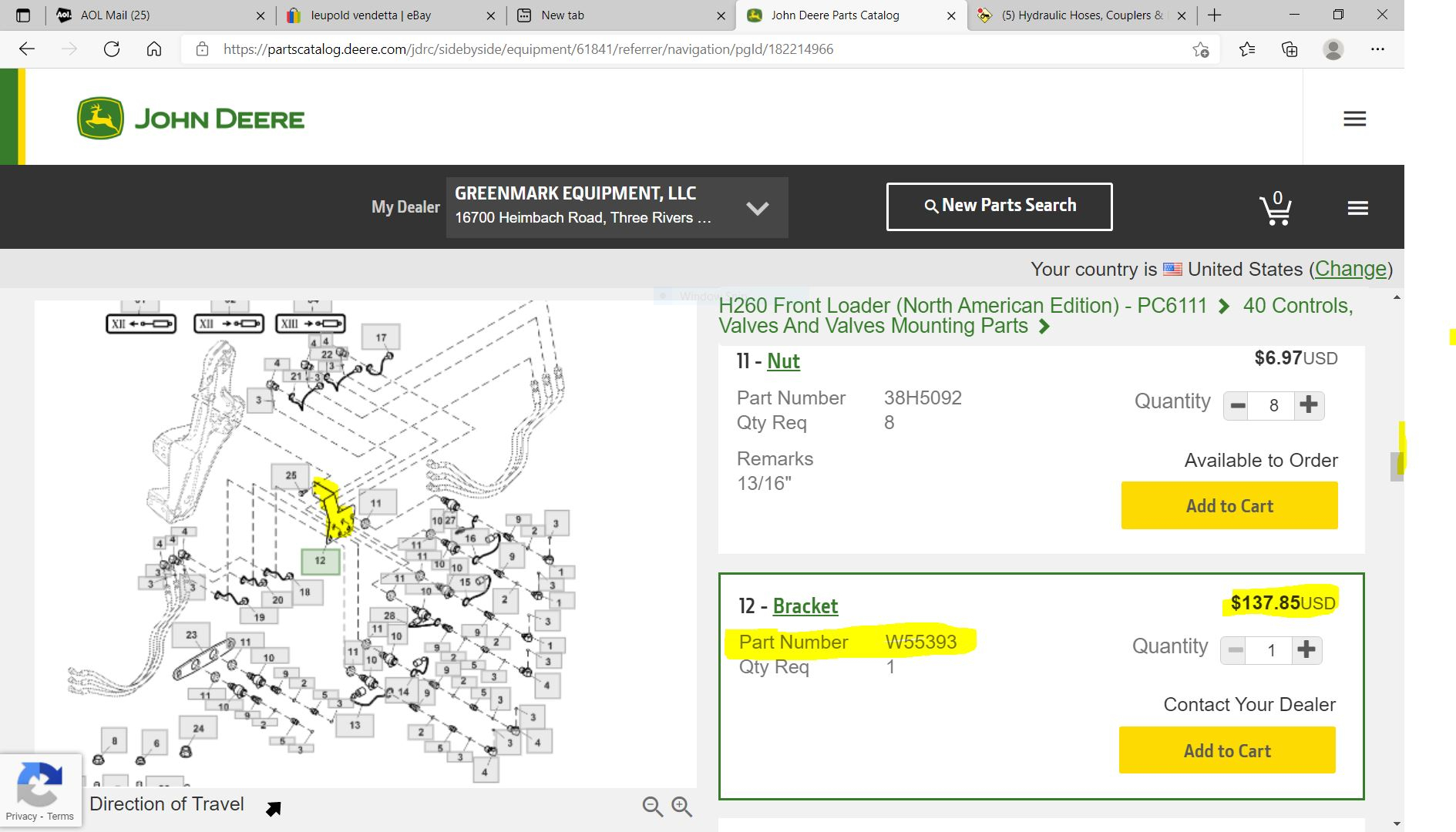
Task: Click the John Deere logo
Action: click(190, 119)
